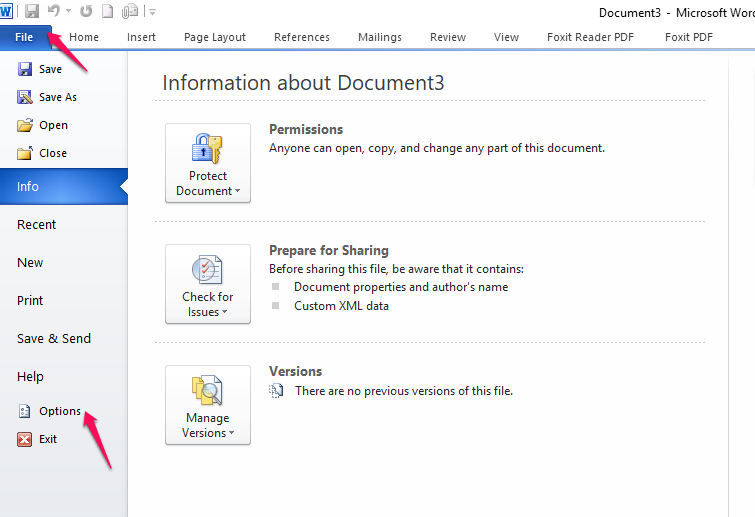Open the Foxit PDF tab
This screenshot has height=517, width=755.
(x=689, y=37)
